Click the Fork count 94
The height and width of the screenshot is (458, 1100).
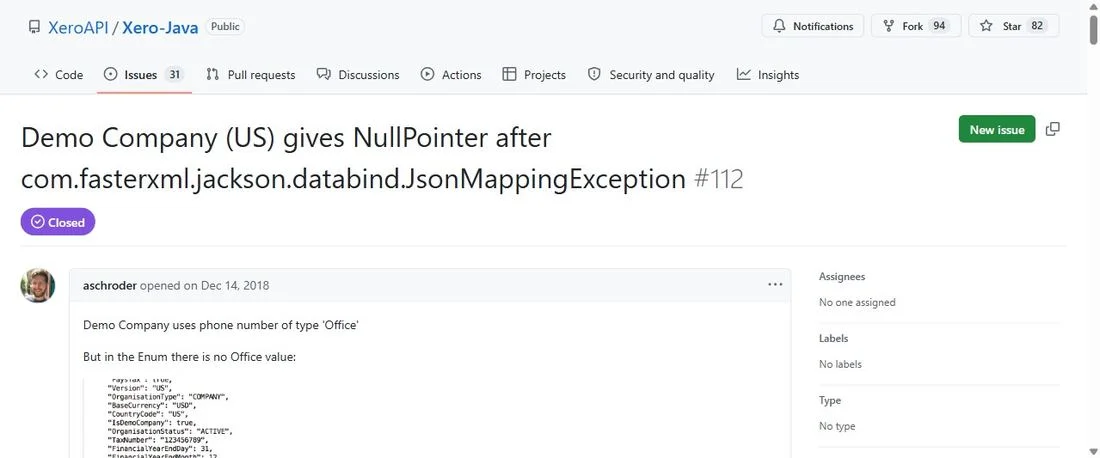939,26
